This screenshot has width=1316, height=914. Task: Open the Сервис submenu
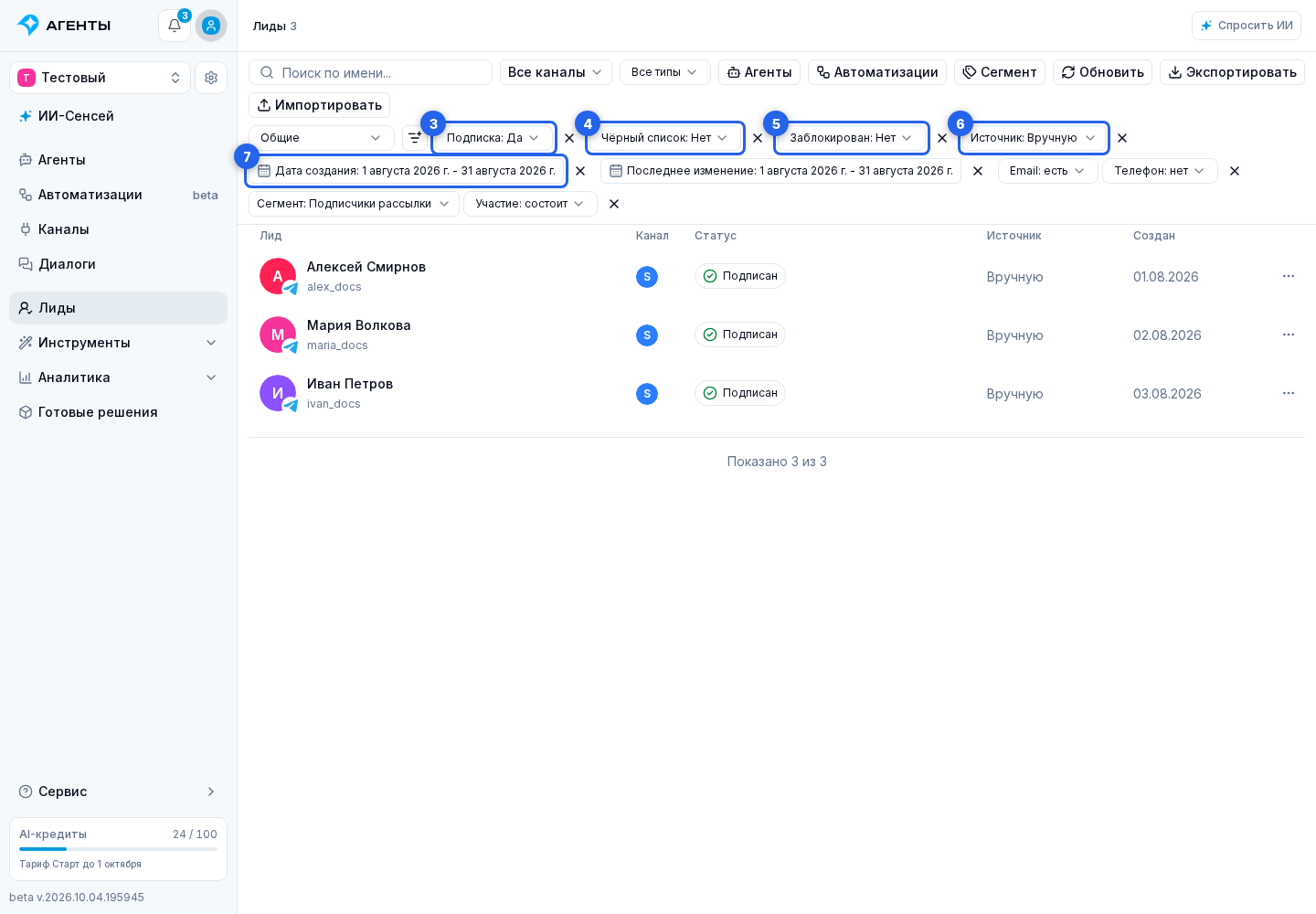tap(118, 792)
